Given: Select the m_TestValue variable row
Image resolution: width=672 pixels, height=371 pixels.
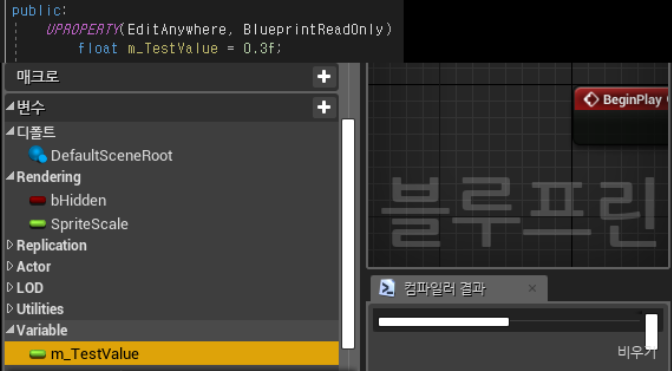Looking at the screenshot, I should coord(171,354).
